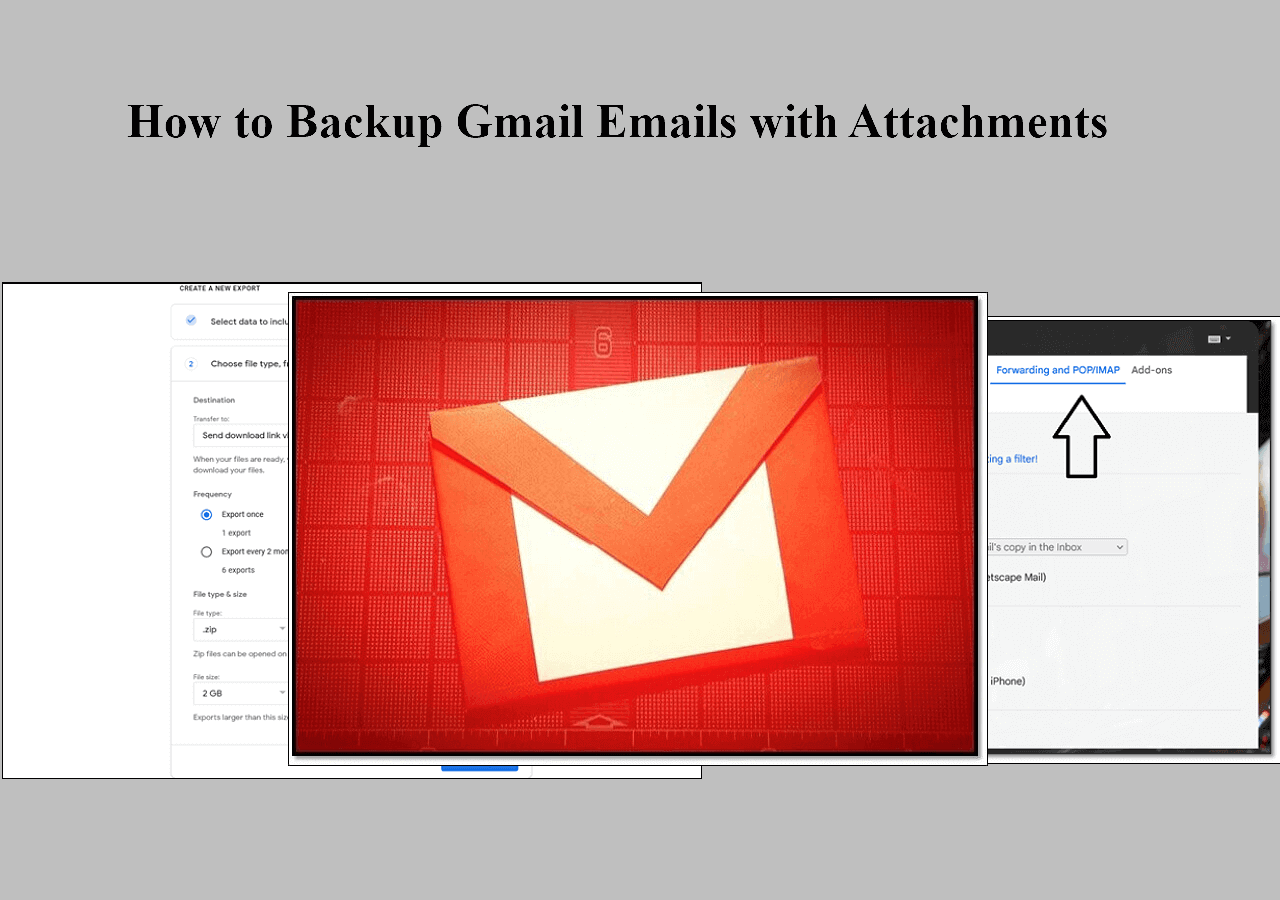Click the red Gmail envelope image
The height and width of the screenshot is (900, 1280).
[635, 526]
